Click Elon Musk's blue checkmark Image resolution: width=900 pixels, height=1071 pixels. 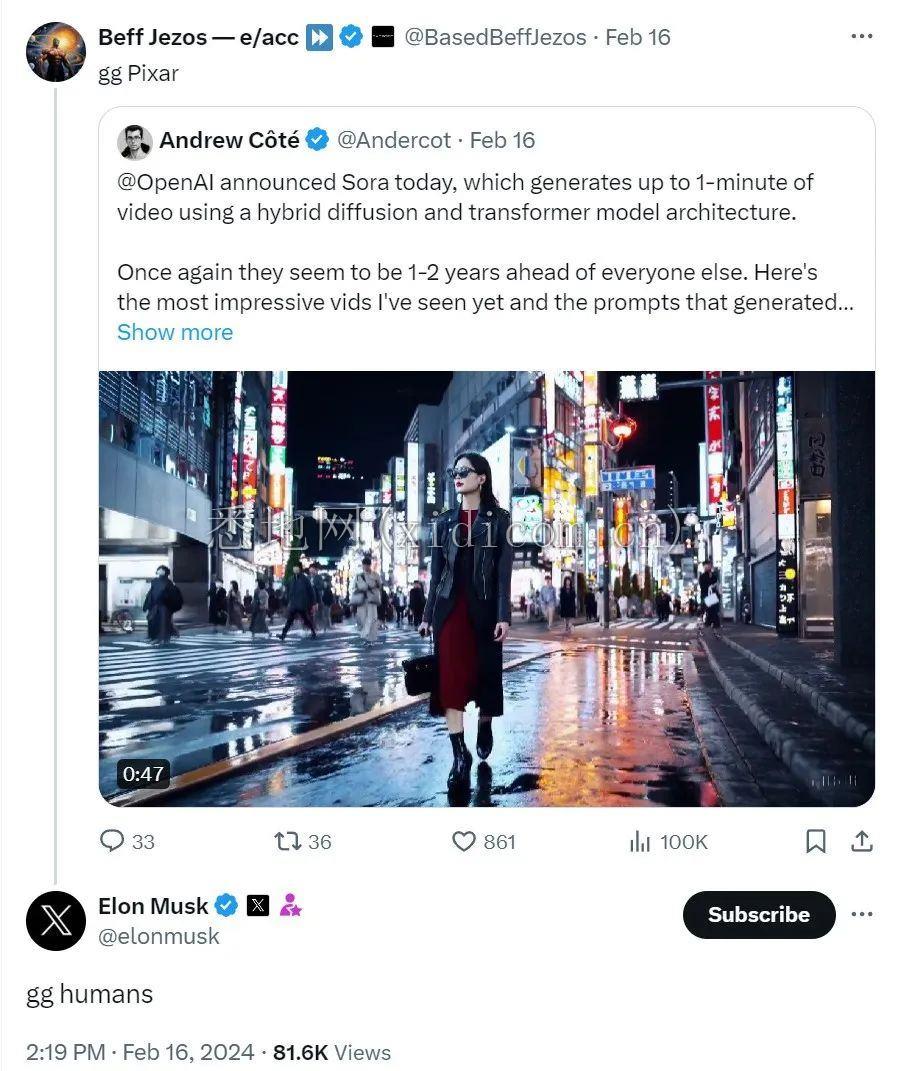click(x=226, y=906)
